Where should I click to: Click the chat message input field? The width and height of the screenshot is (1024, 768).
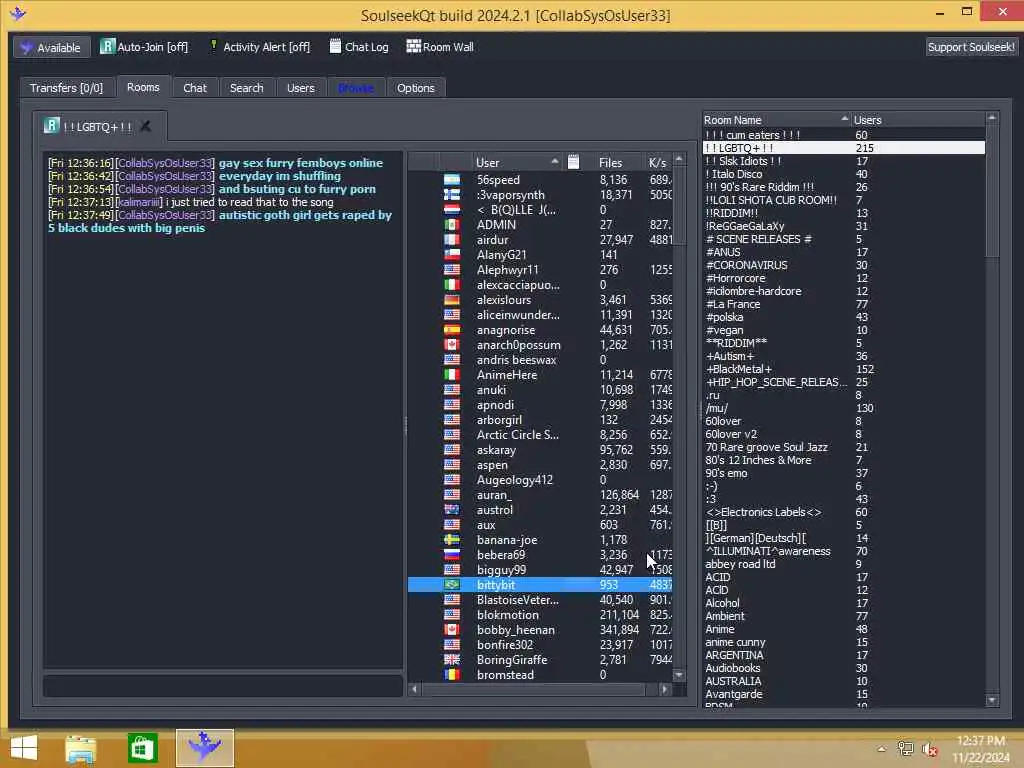point(223,686)
